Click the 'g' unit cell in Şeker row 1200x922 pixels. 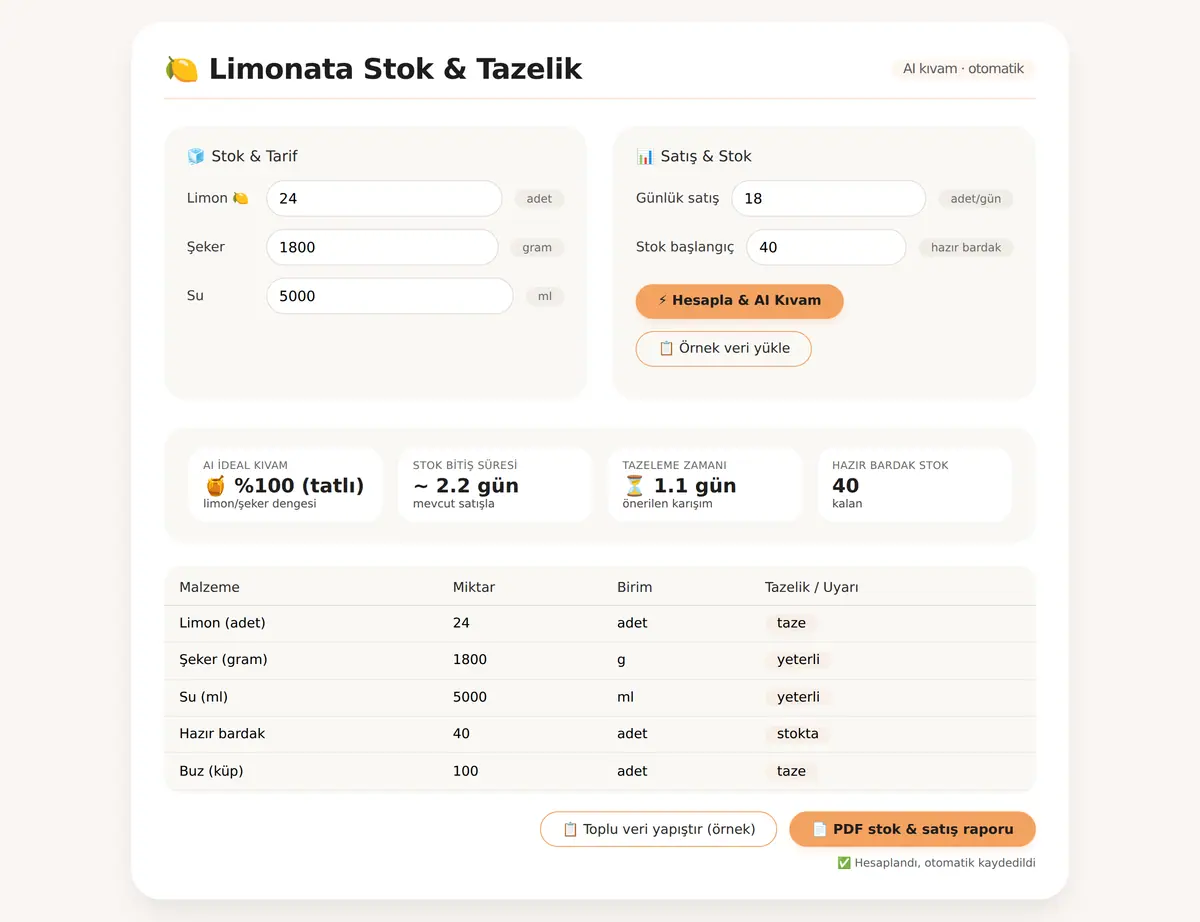coord(621,660)
